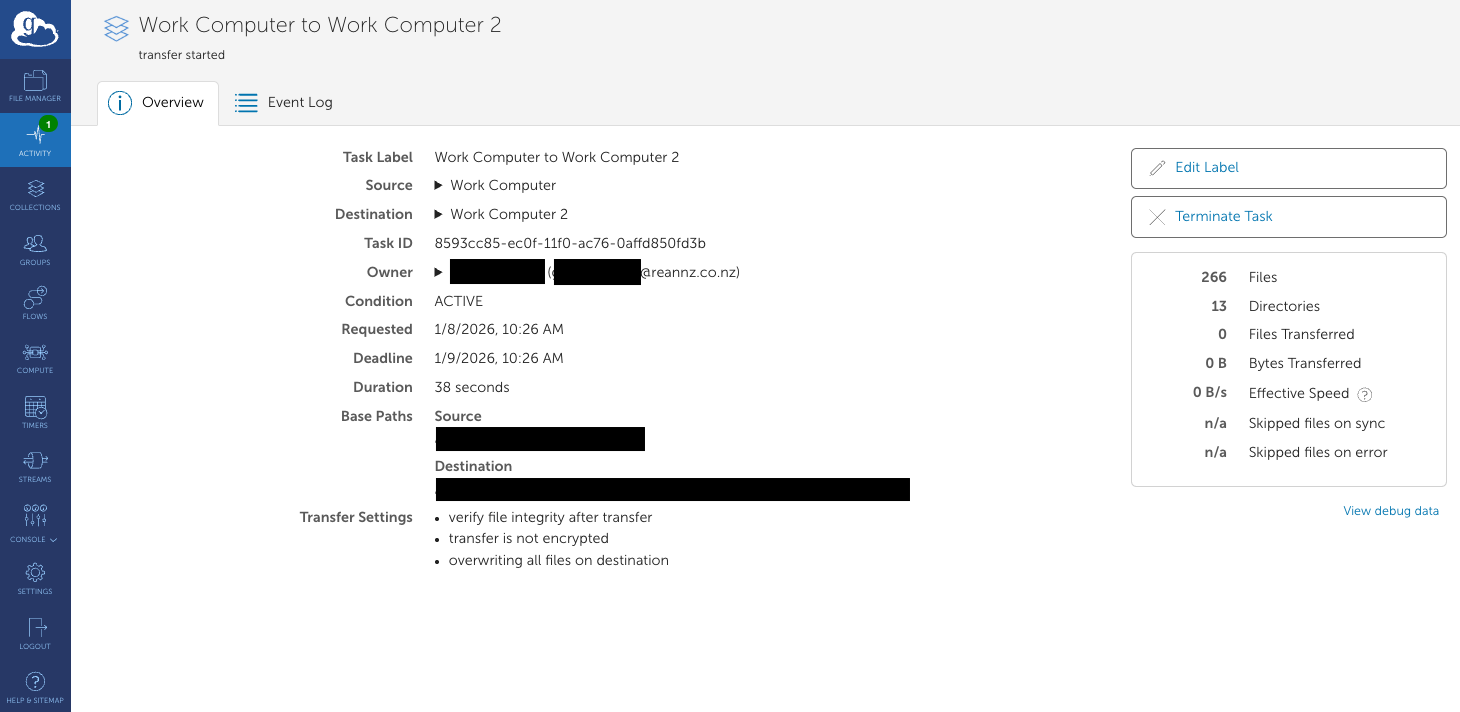
Task: Open Collections from the sidebar
Action: [35, 193]
